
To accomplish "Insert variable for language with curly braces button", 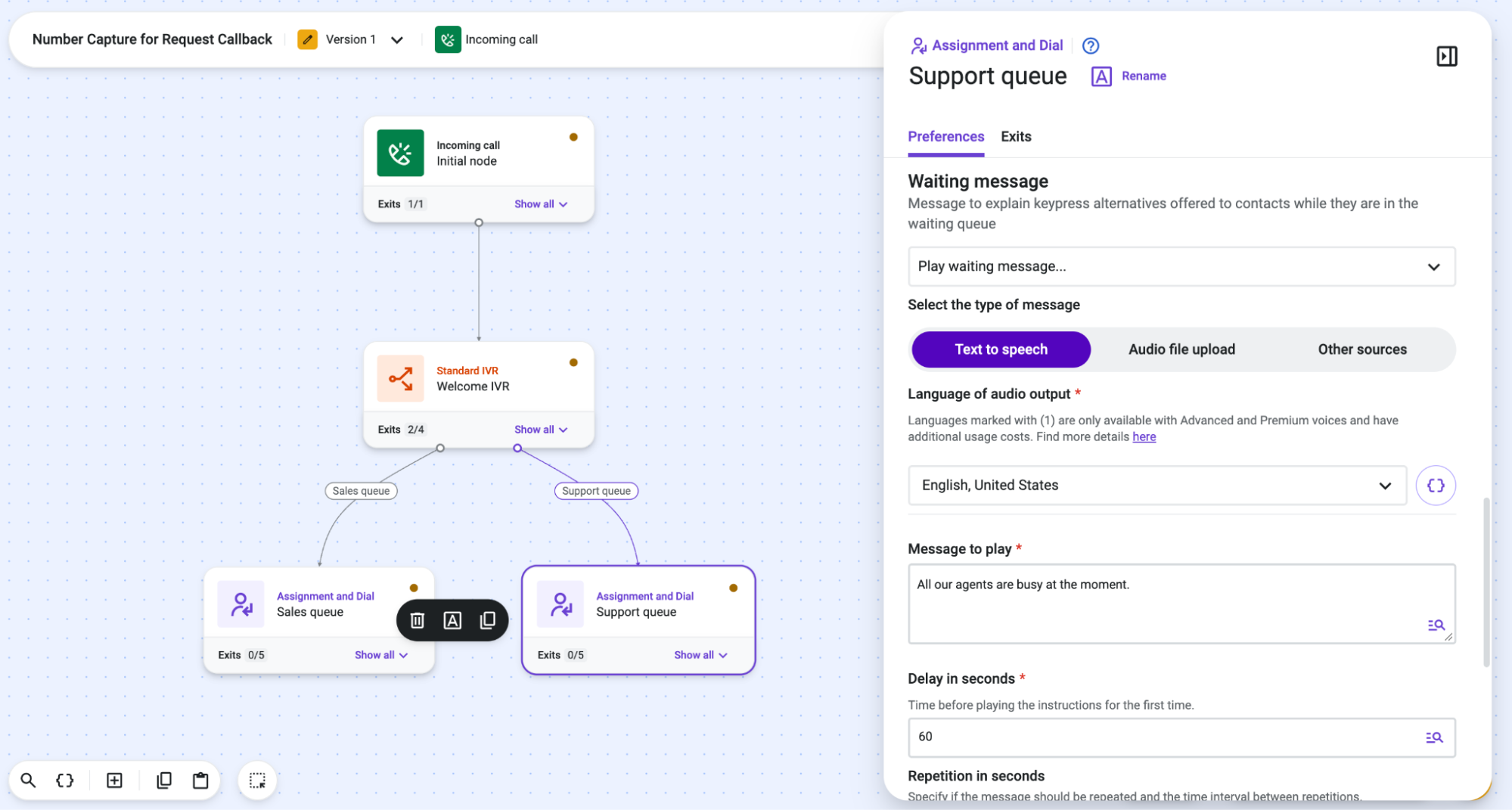I will coord(1435,486).
